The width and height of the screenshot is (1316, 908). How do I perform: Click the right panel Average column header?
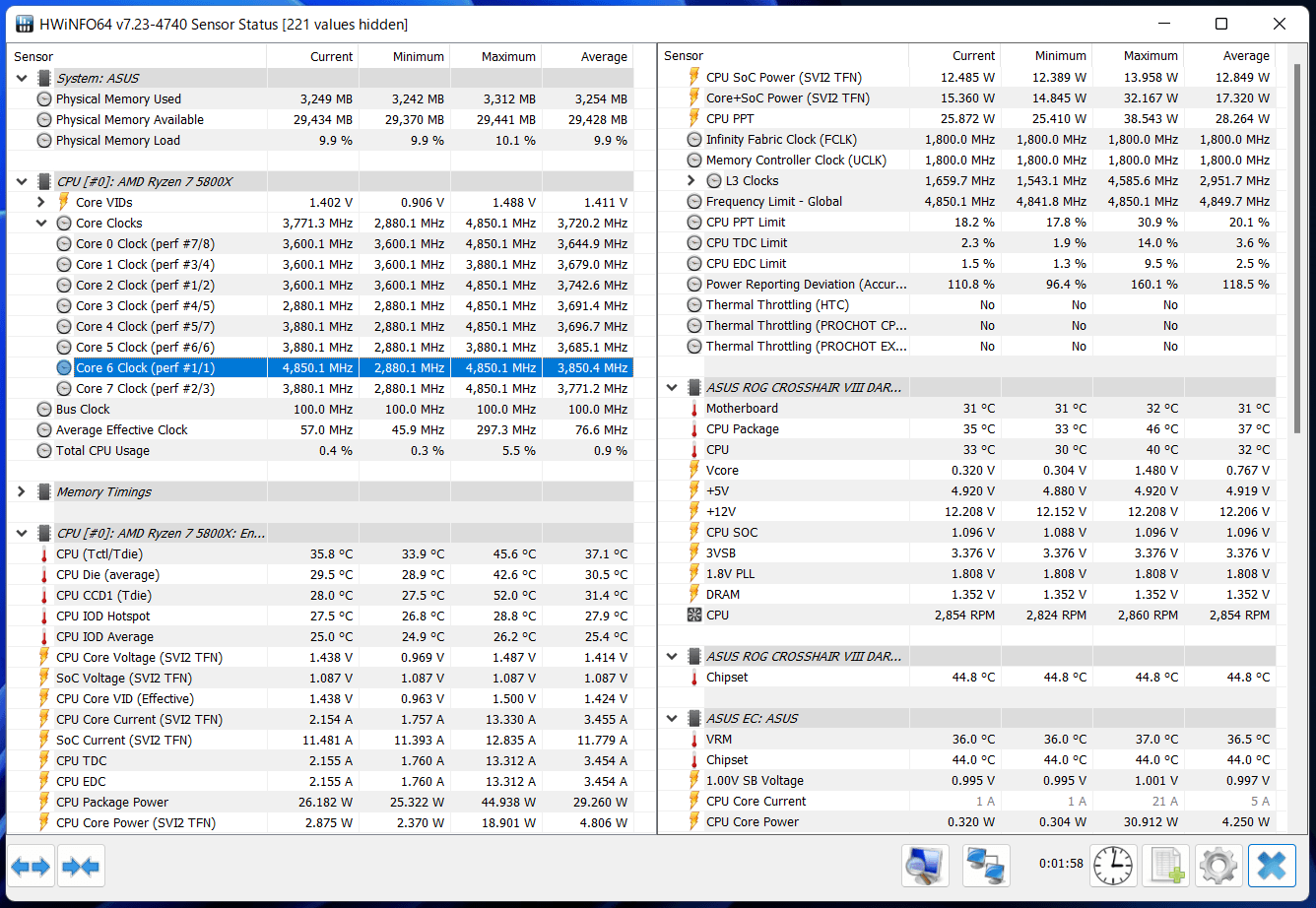(1229, 56)
